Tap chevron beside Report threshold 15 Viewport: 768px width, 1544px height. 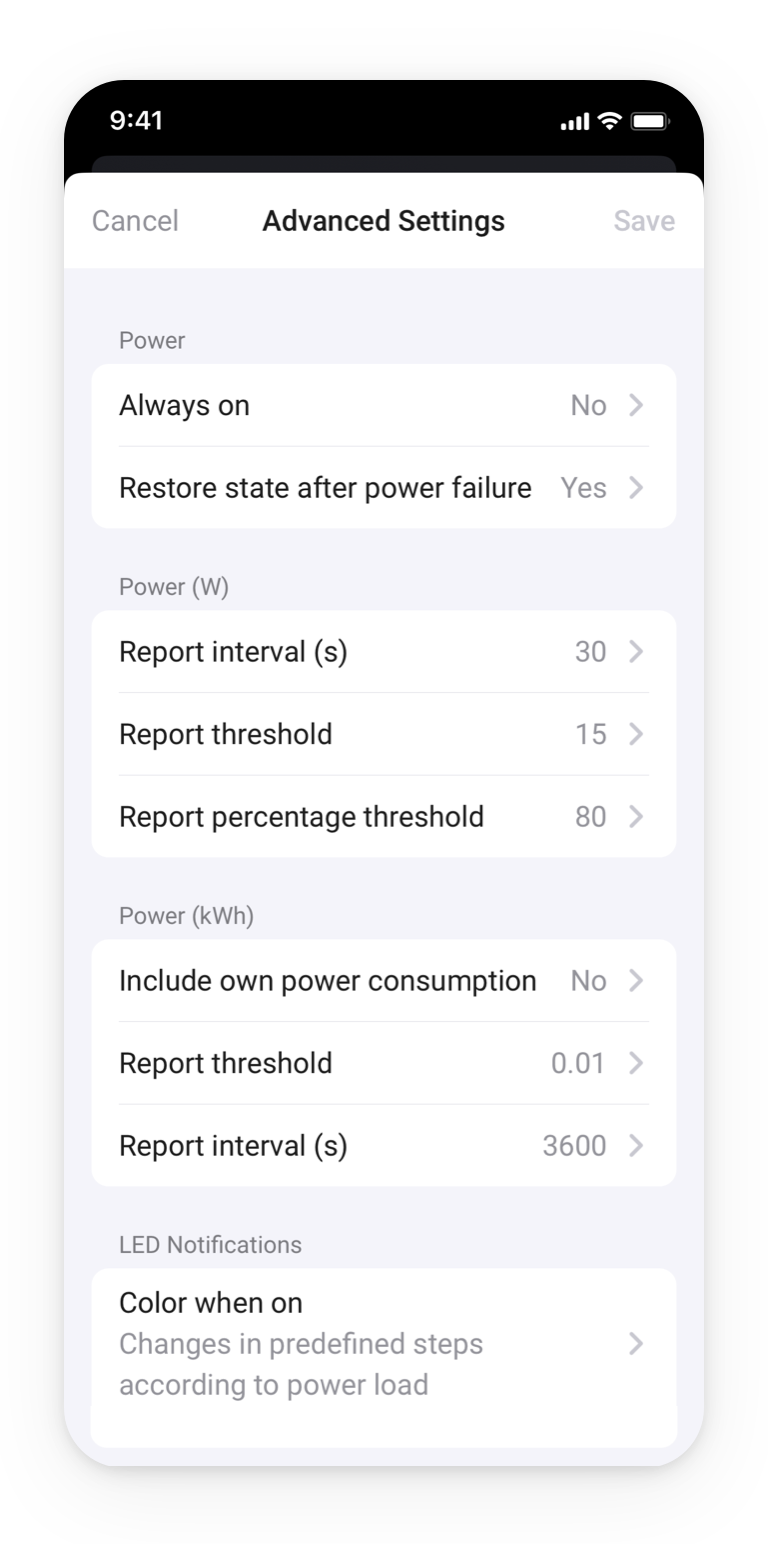[x=636, y=734]
